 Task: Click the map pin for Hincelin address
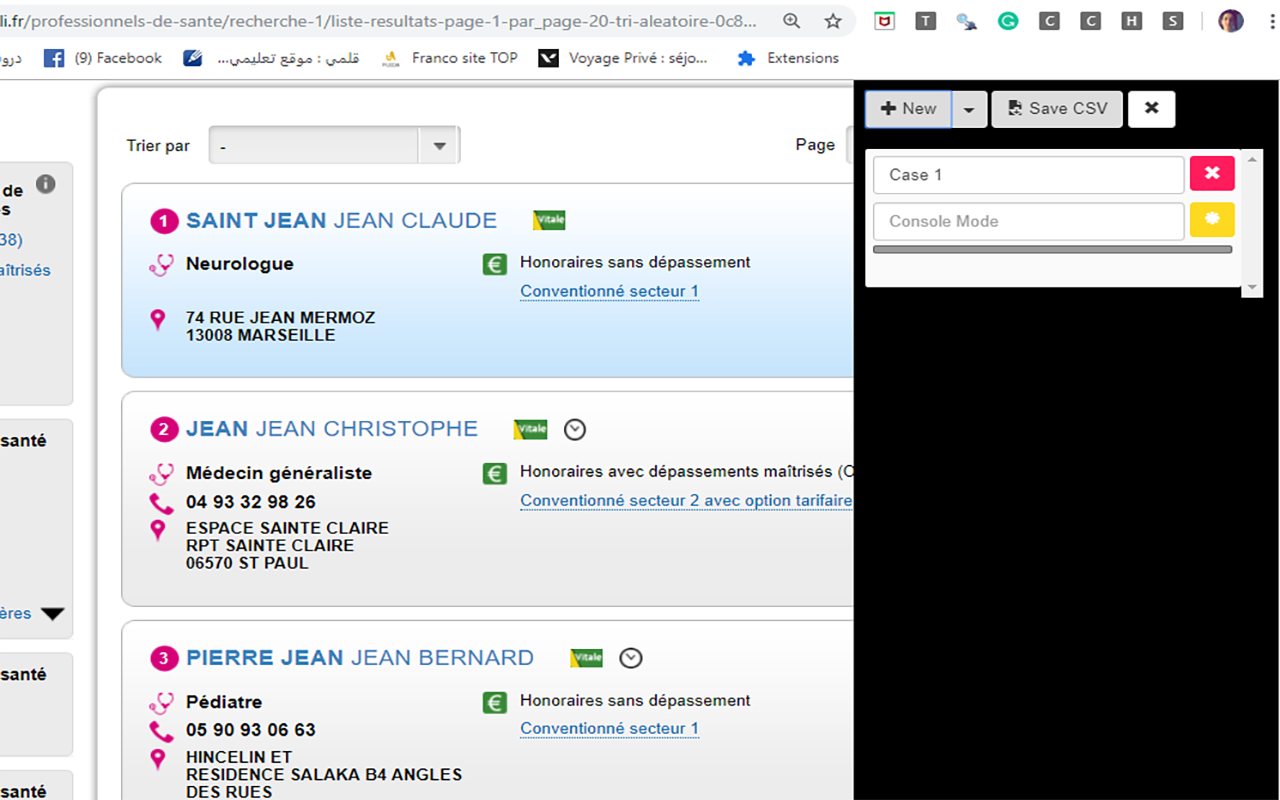157,759
